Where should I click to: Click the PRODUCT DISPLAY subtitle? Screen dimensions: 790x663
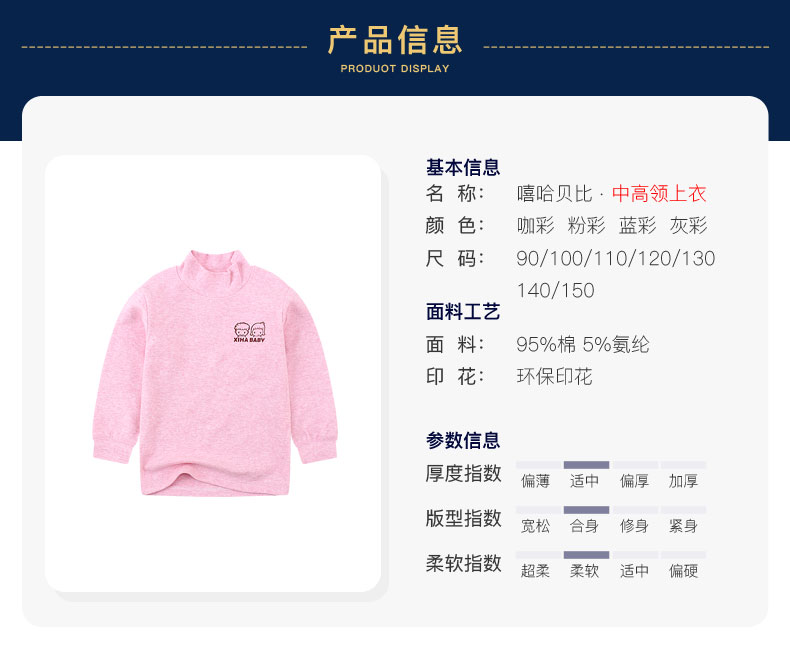point(395,69)
